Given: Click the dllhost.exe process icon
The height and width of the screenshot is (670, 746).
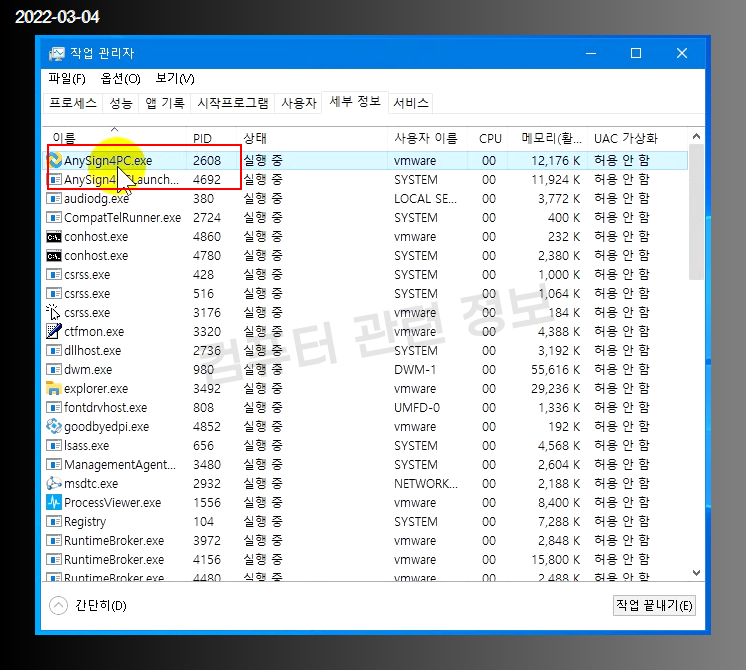Looking at the screenshot, I should click(x=54, y=351).
